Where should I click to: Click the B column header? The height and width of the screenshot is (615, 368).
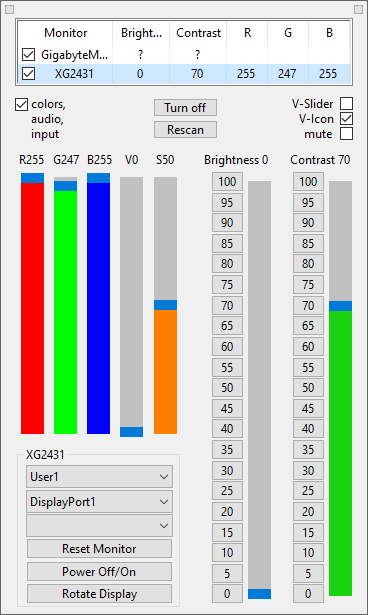pyautogui.click(x=329, y=33)
